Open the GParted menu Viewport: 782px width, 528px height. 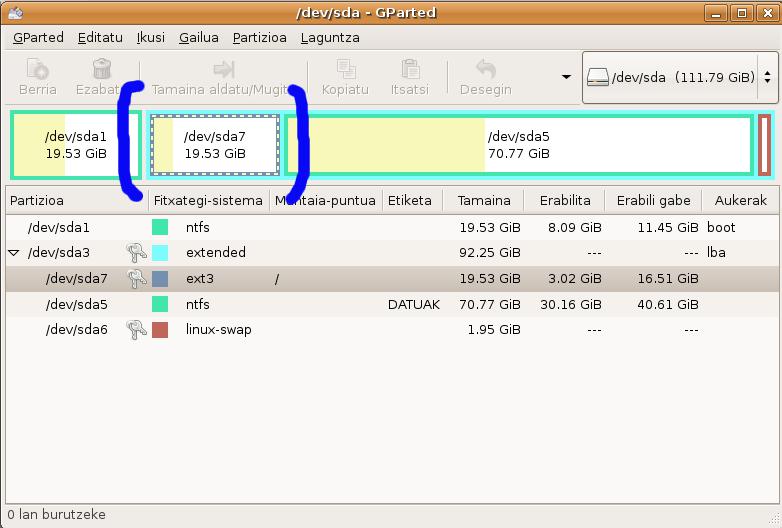coord(38,37)
